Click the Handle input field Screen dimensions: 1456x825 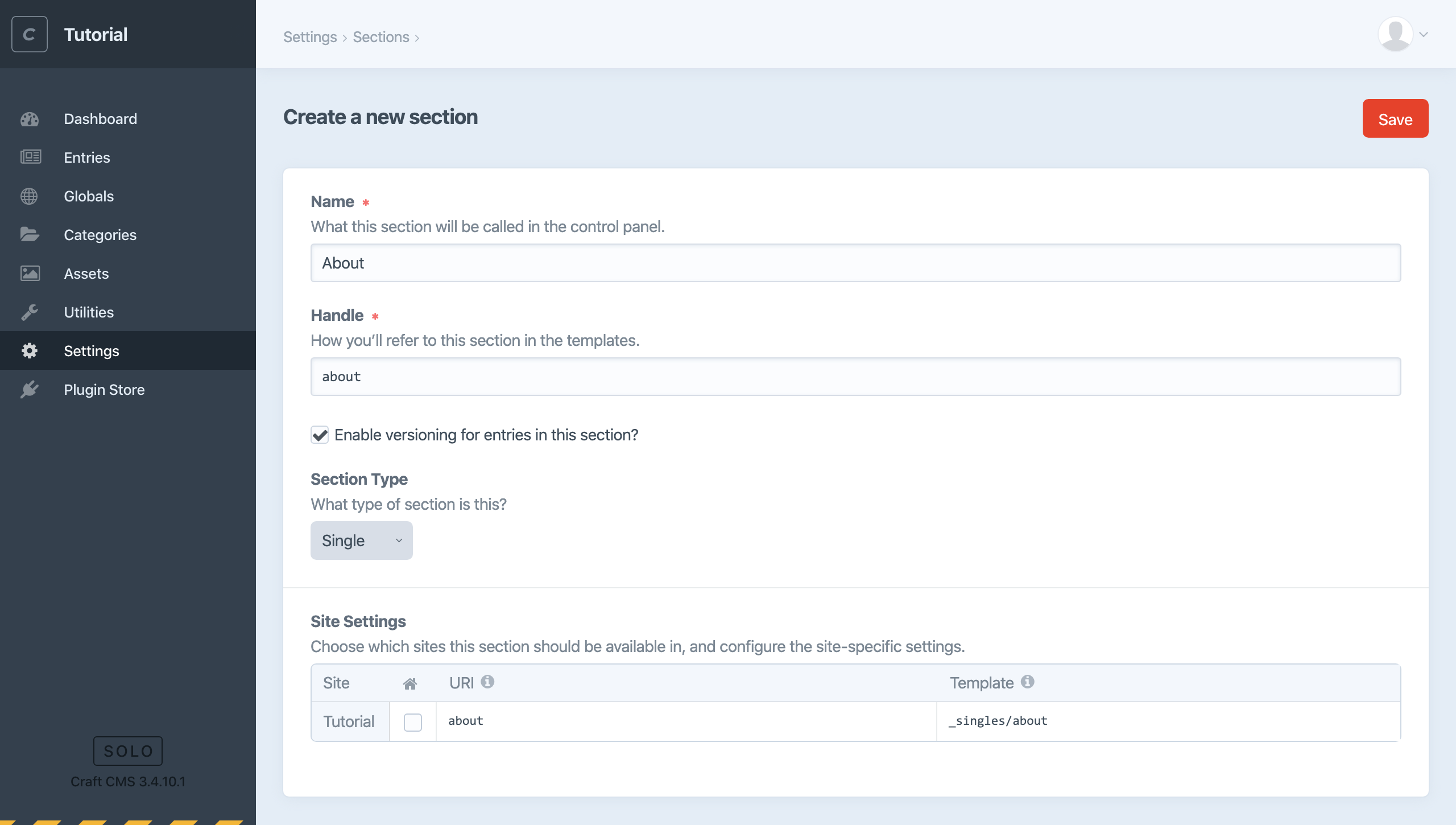[x=855, y=376]
